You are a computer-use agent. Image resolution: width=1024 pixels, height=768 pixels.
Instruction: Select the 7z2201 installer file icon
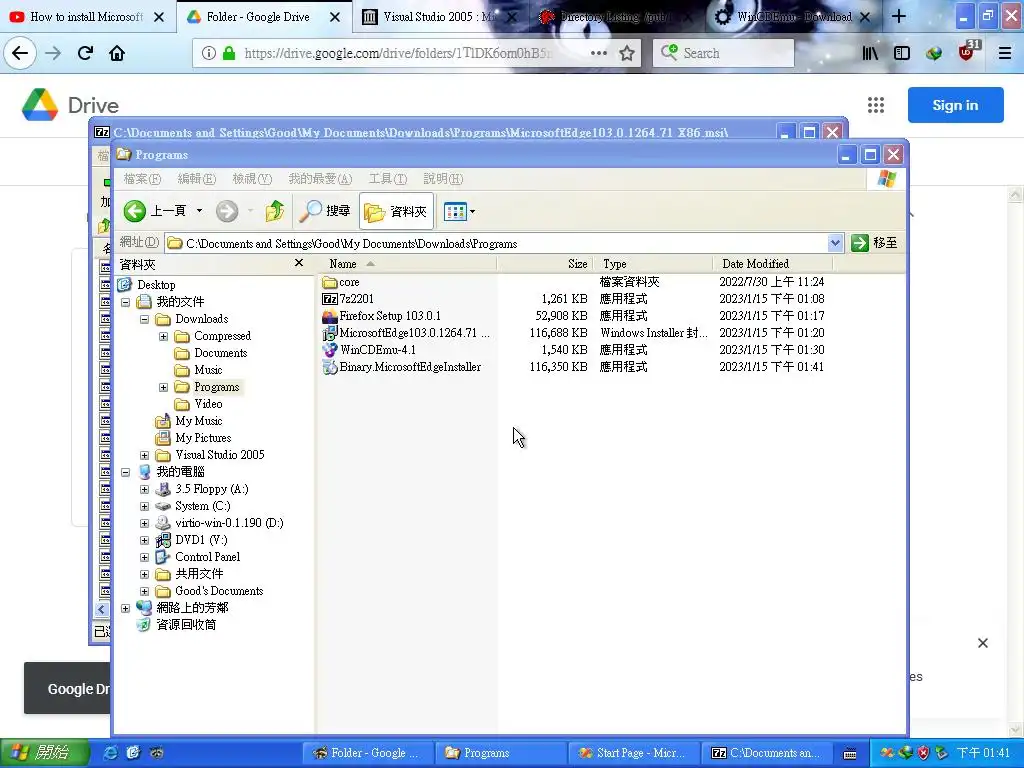[330, 299]
